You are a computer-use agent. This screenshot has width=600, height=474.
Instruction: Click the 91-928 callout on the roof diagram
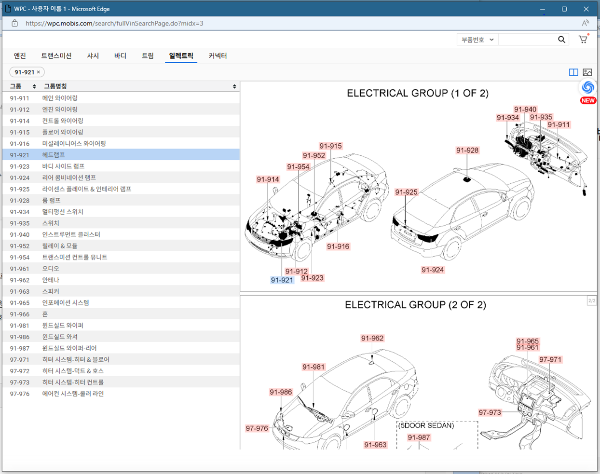467,150
